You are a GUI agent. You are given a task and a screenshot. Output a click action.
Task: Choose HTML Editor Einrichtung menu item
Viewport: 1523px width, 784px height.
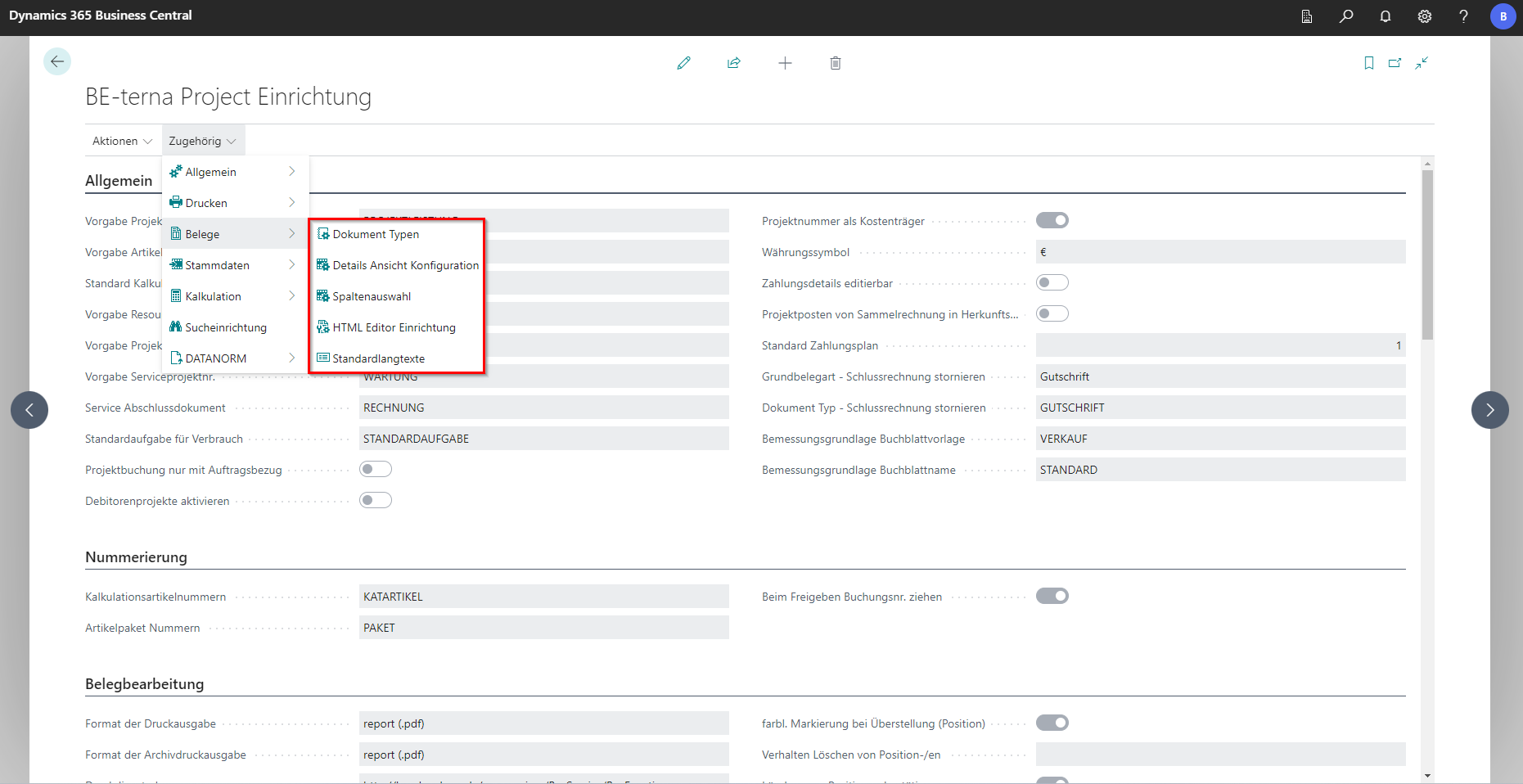coord(394,327)
